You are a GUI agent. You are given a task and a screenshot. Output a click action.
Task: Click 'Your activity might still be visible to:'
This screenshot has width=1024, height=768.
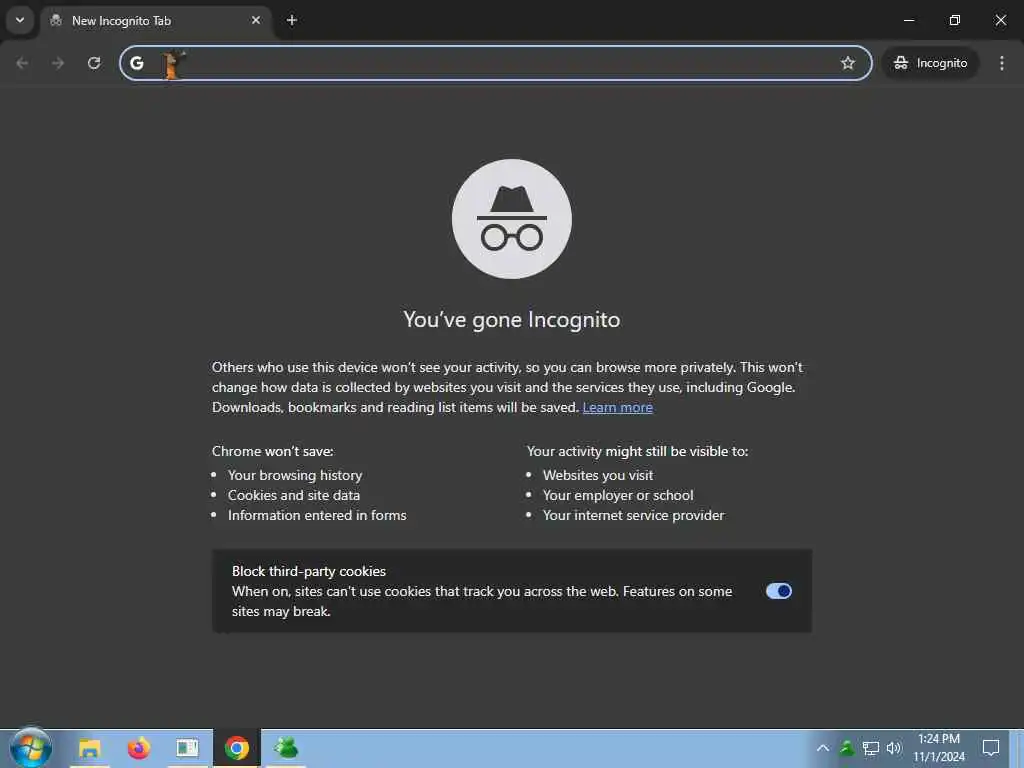[x=637, y=451]
